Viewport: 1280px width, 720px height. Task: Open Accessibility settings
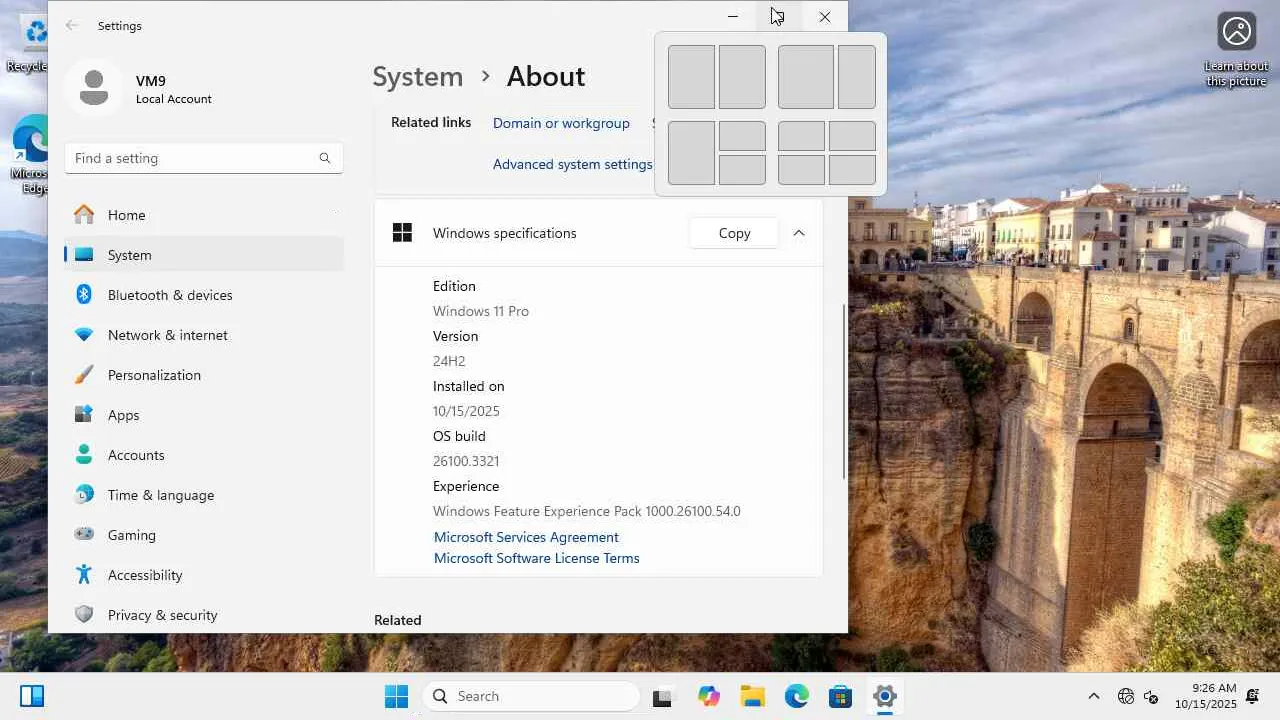pos(204,575)
